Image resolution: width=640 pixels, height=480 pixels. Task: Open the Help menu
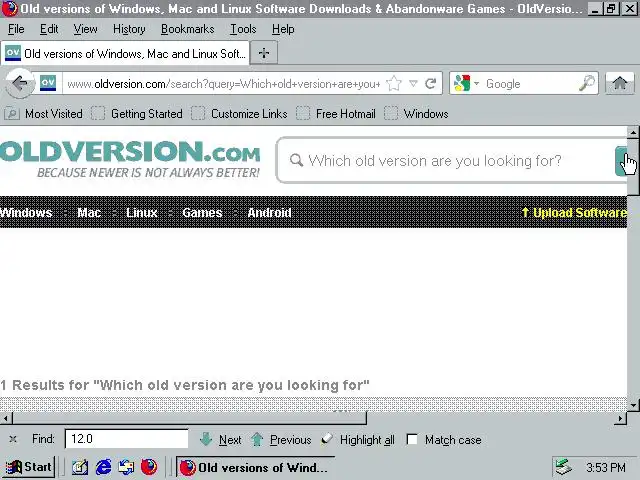click(x=283, y=29)
